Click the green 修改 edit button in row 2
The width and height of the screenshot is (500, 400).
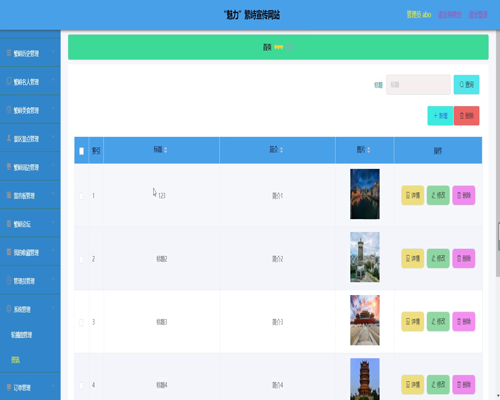[438, 258]
